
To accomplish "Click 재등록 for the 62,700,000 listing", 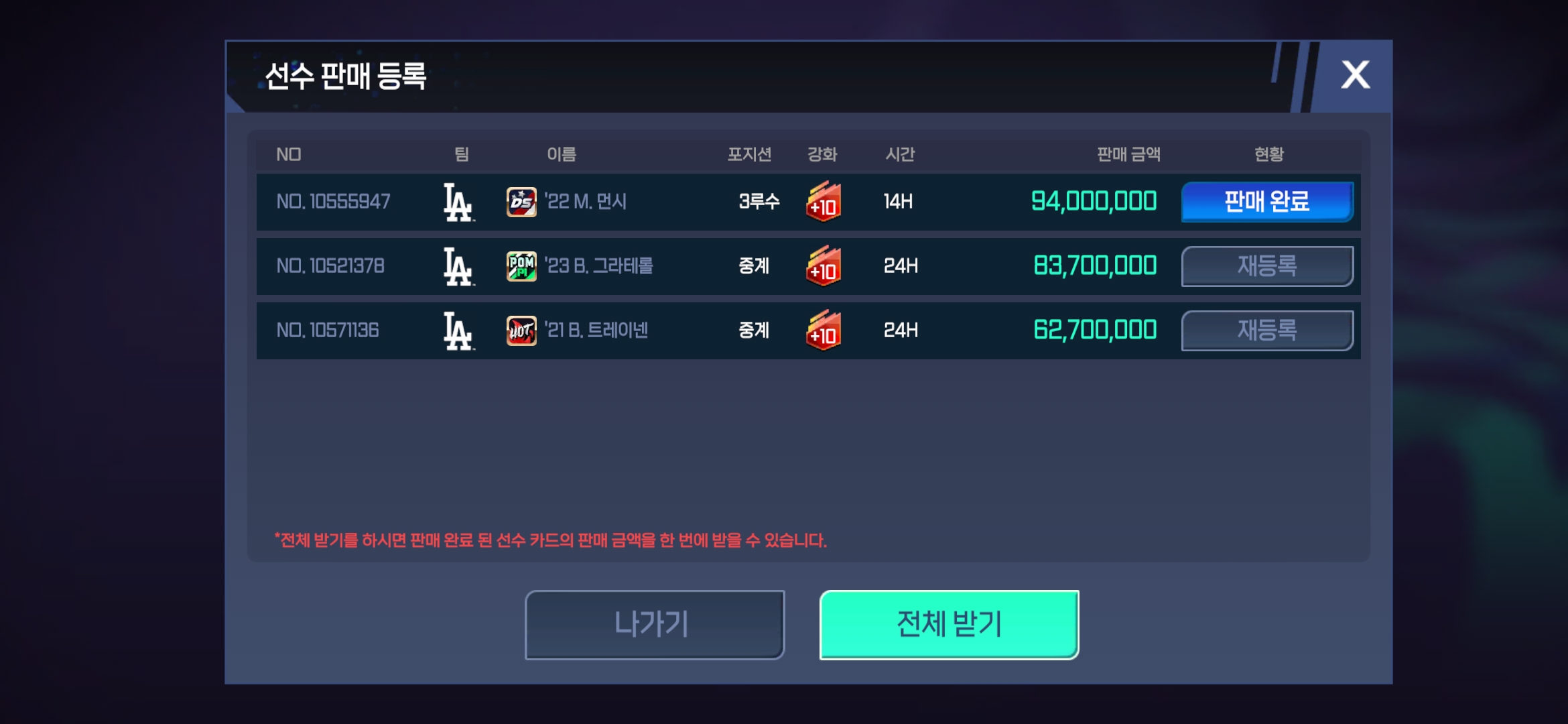I will click(x=1267, y=330).
